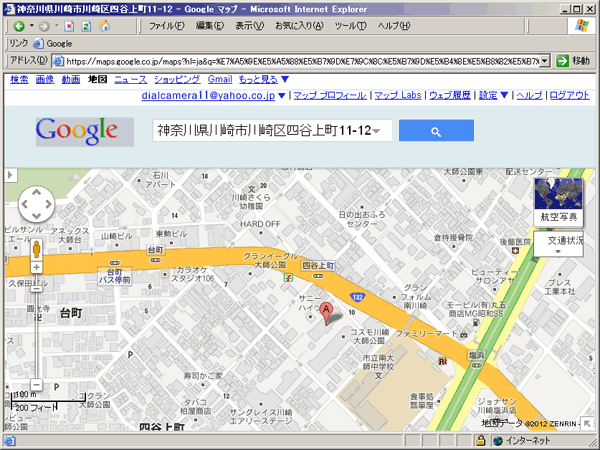
Task: Open ヘルプ(H) menu
Action: coord(394,26)
